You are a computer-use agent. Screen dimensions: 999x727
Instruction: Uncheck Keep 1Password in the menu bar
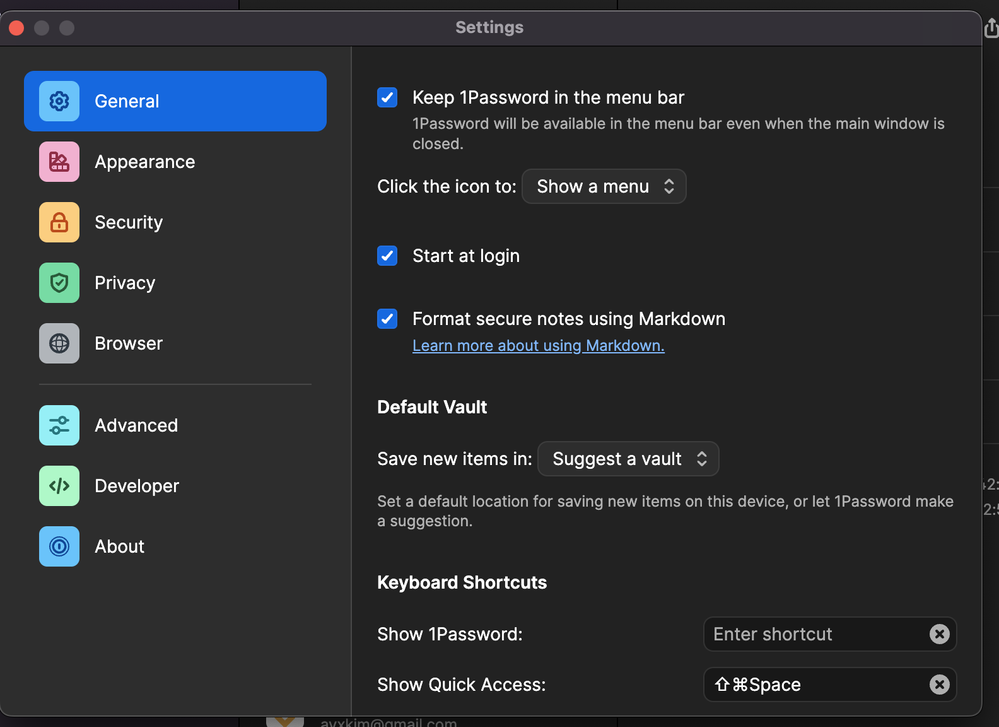(x=387, y=97)
